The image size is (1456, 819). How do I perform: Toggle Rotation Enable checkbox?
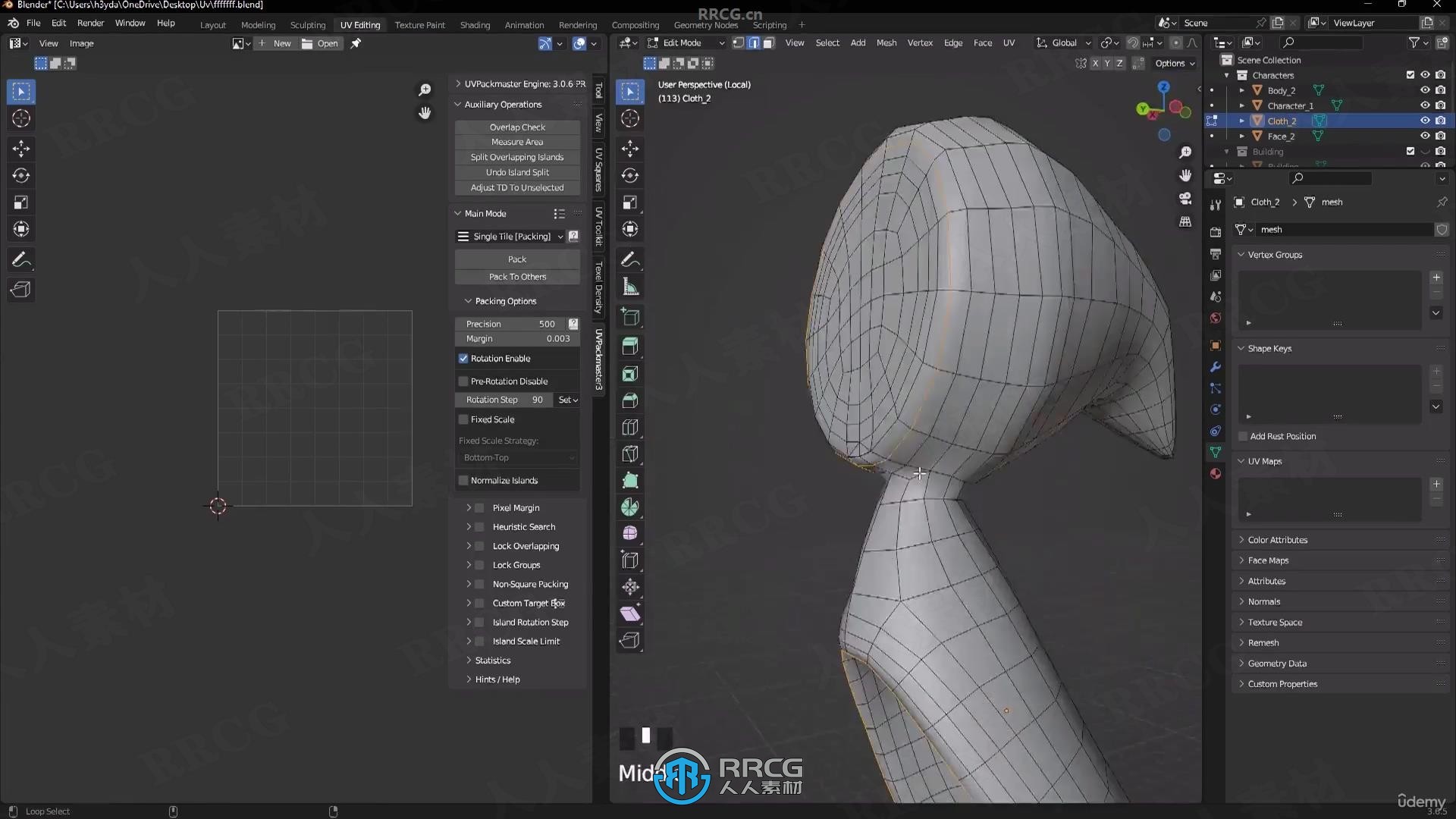pyautogui.click(x=463, y=357)
